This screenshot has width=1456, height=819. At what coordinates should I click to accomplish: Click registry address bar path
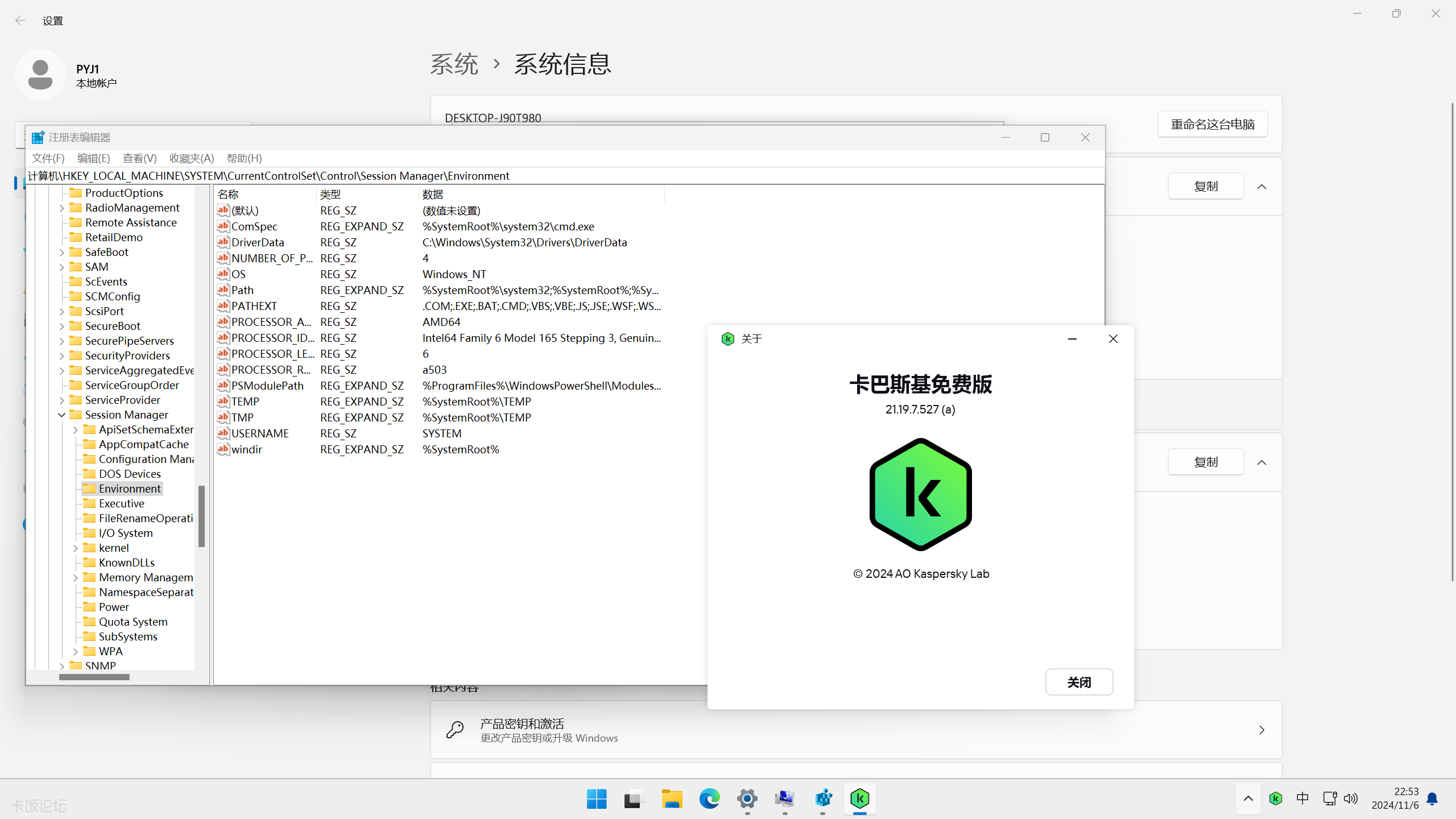[565, 176]
